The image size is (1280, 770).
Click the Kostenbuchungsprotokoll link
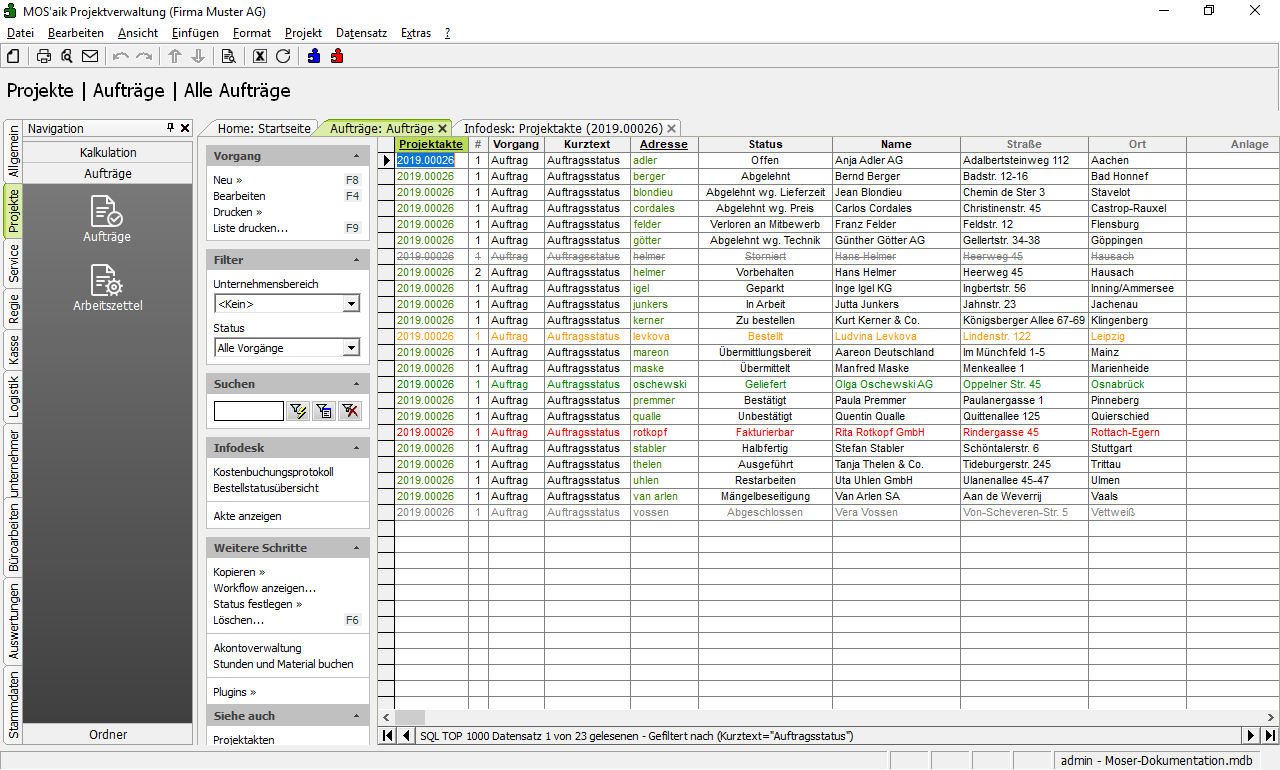(x=273, y=472)
